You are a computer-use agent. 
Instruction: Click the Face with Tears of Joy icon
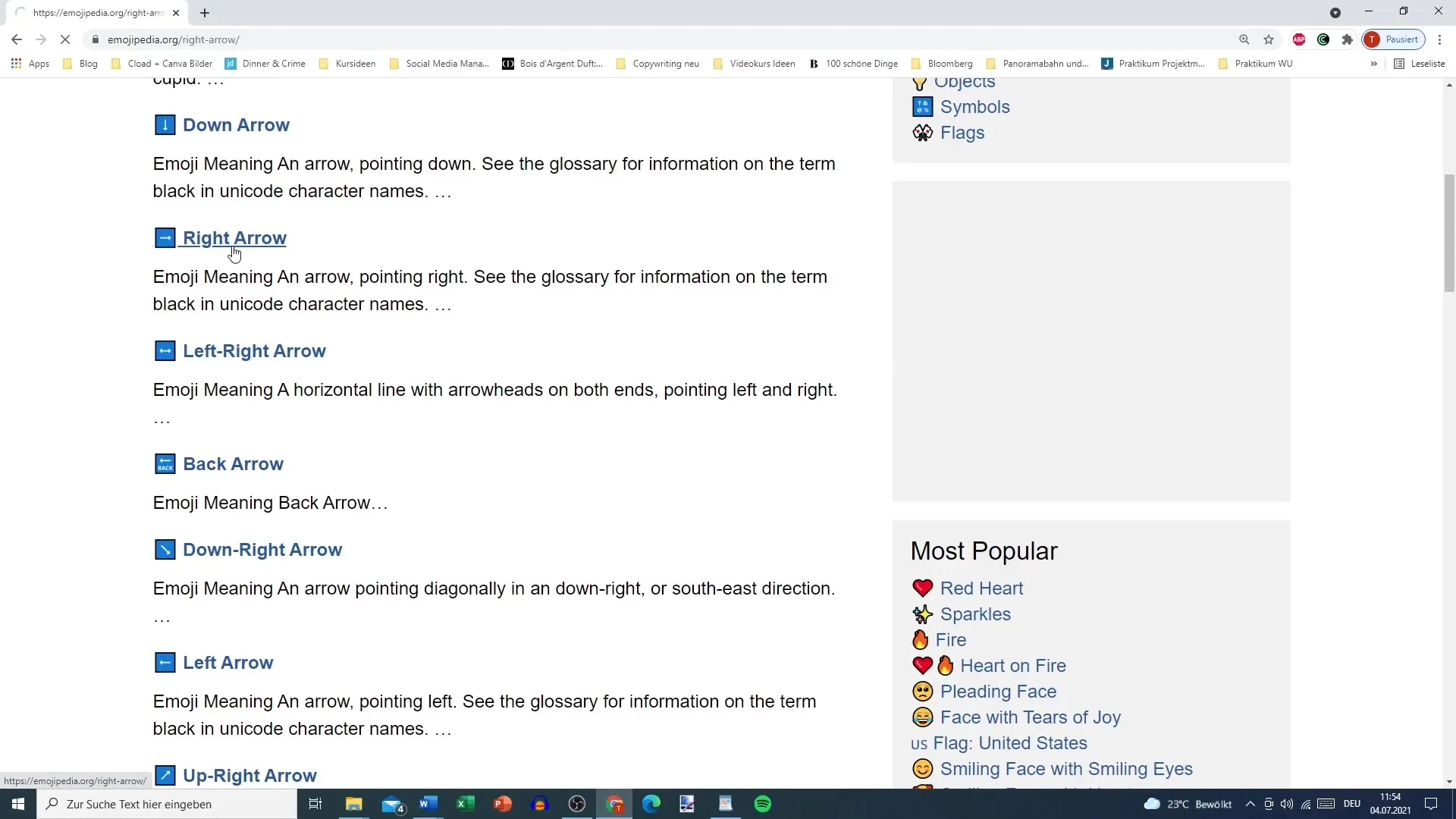(x=922, y=717)
